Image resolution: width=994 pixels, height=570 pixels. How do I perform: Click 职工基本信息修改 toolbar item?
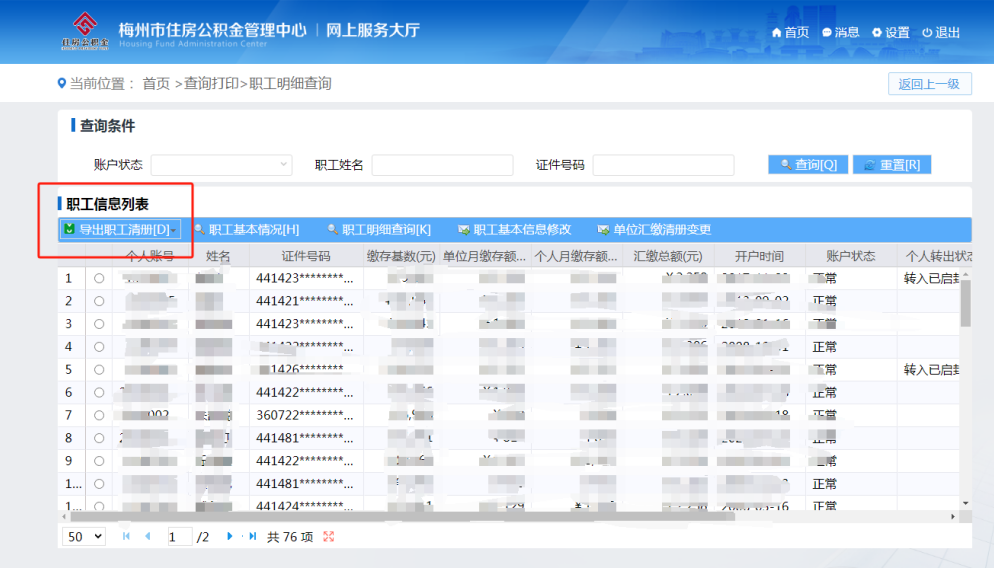(515, 230)
